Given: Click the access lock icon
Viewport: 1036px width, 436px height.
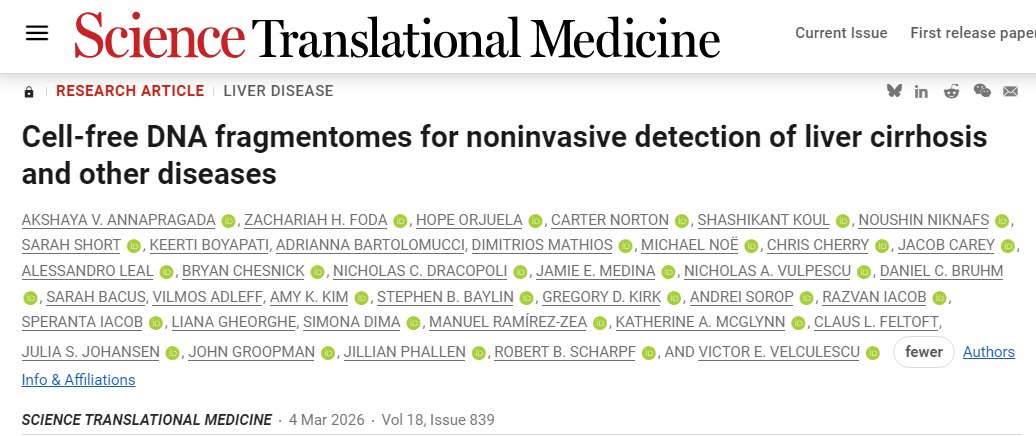Looking at the screenshot, I should 29,91.
